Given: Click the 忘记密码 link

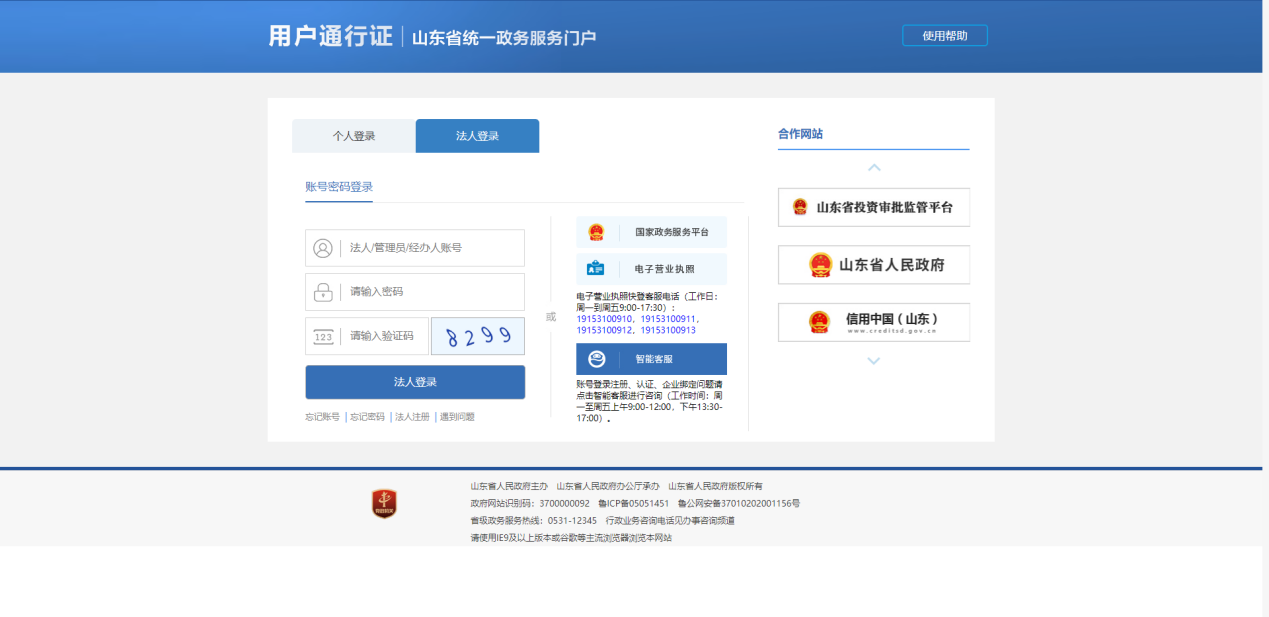Looking at the screenshot, I should pos(367,417).
